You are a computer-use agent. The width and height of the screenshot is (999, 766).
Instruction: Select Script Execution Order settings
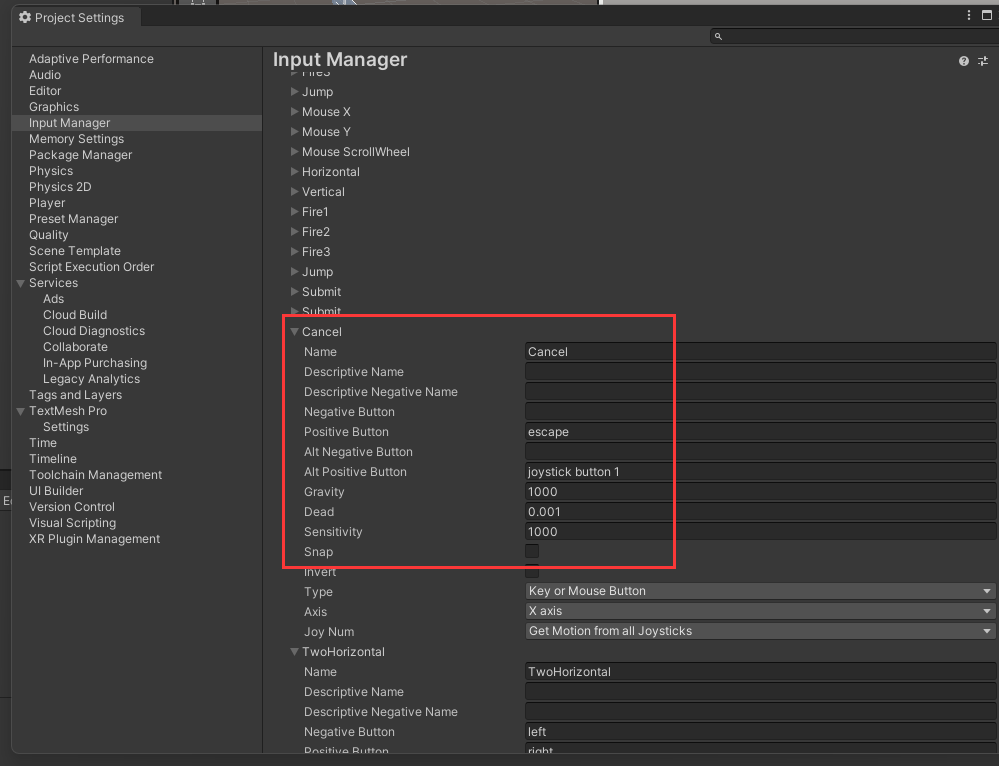(91, 267)
